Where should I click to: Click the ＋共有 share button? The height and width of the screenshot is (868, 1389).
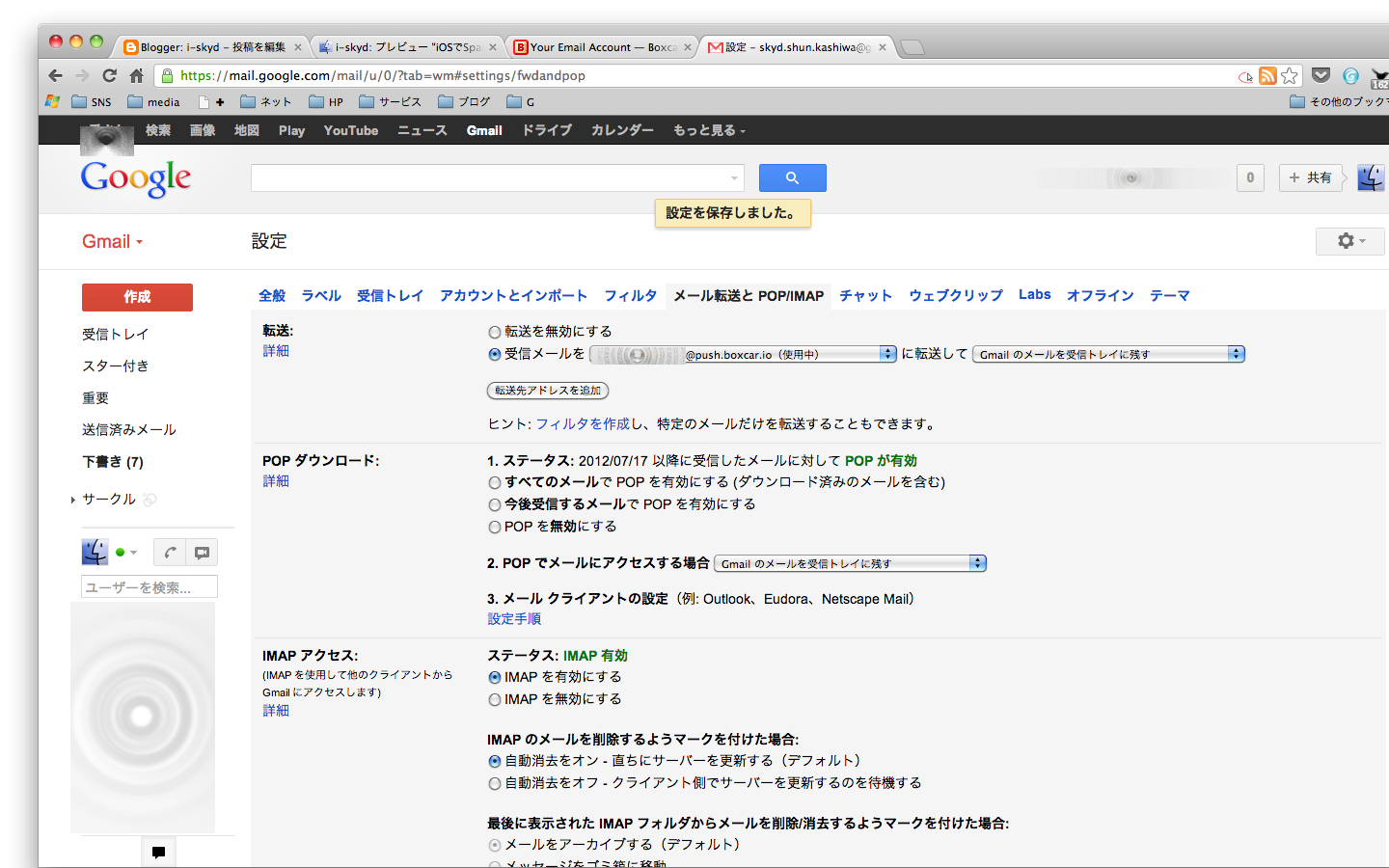[x=1310, y=177]
